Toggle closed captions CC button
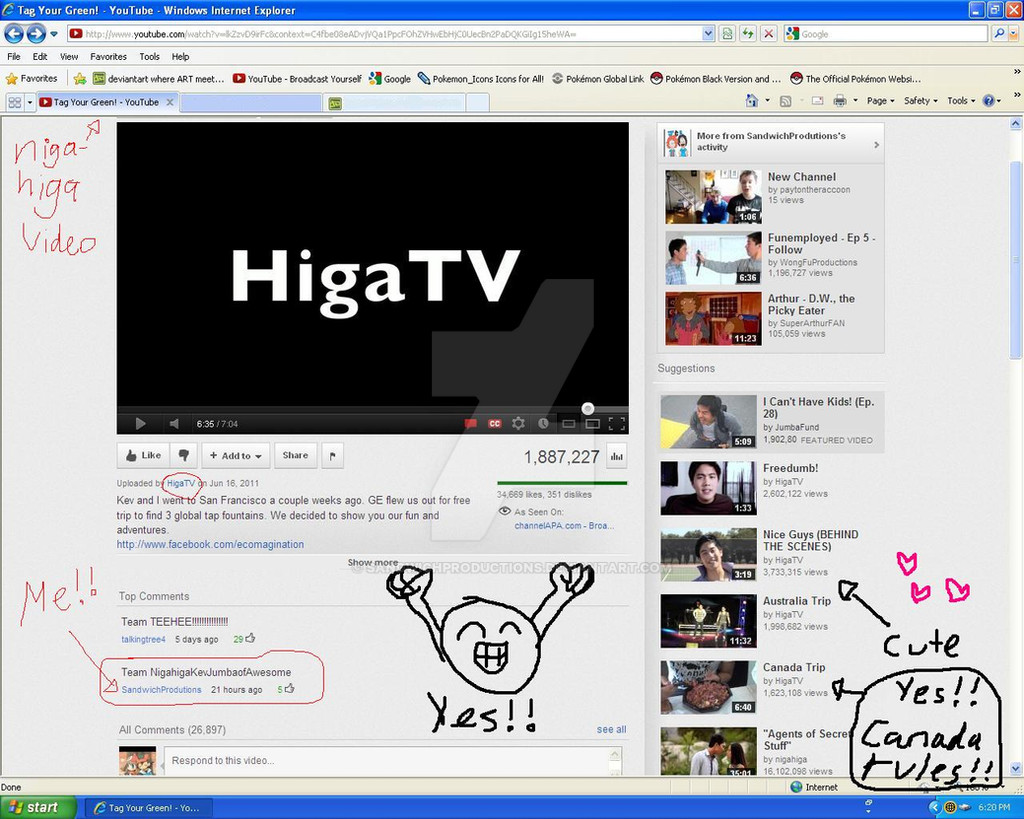 [x=494, y=424]
